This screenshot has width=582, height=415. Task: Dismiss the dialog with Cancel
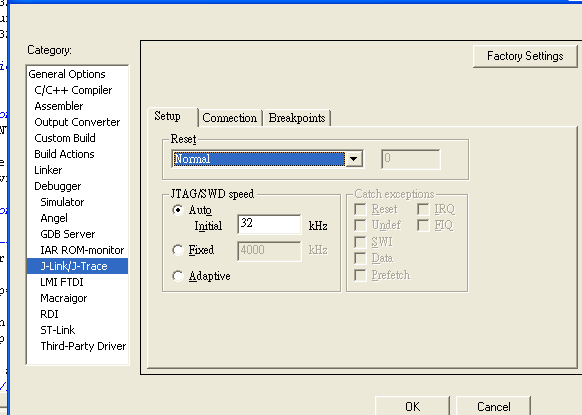coord(493,406)
